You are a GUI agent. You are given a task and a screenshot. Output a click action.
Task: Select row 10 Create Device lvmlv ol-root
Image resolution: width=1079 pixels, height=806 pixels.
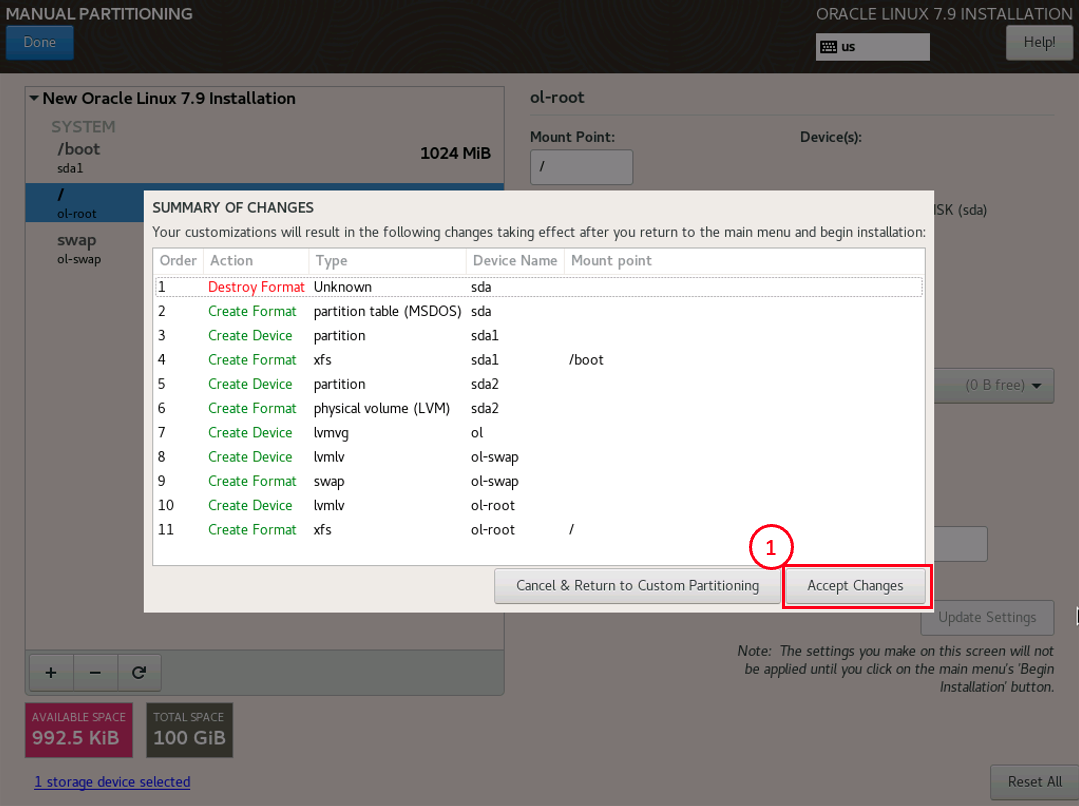click(x=539, y=505)
